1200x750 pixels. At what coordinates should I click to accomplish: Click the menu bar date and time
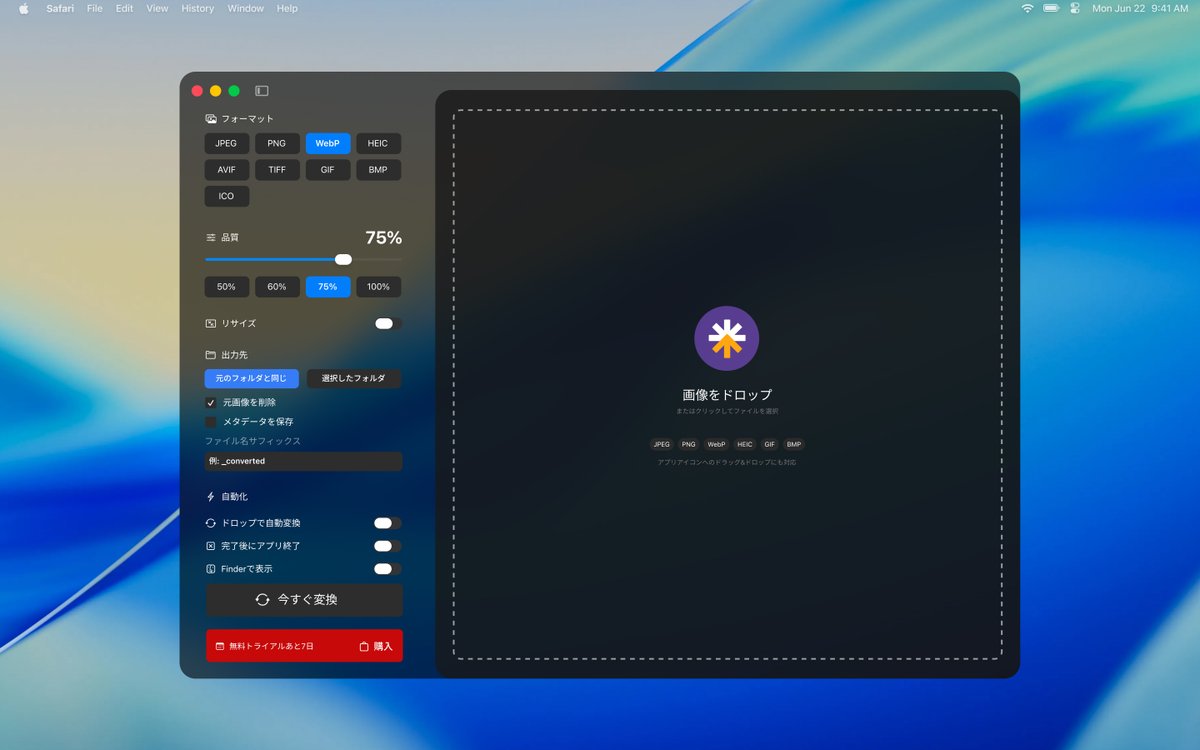(x=1140, y=8)
